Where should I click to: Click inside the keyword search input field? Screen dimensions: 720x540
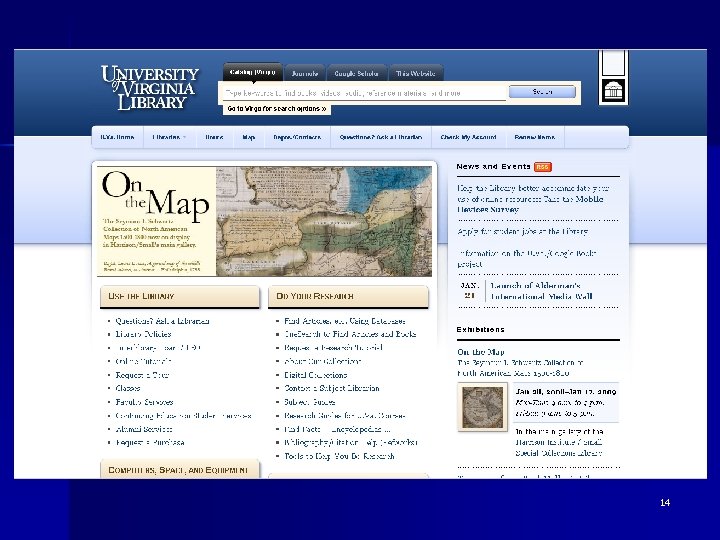[x=365, y=93]
